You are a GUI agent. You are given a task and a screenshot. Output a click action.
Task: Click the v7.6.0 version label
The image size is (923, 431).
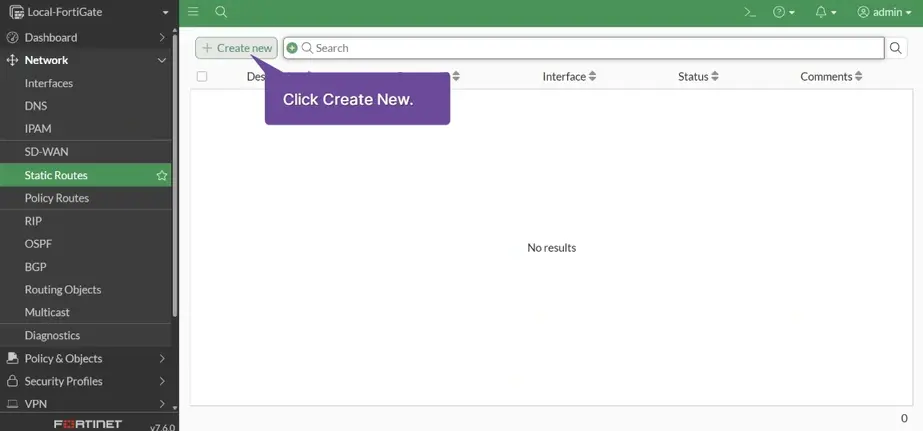point(162,427)
